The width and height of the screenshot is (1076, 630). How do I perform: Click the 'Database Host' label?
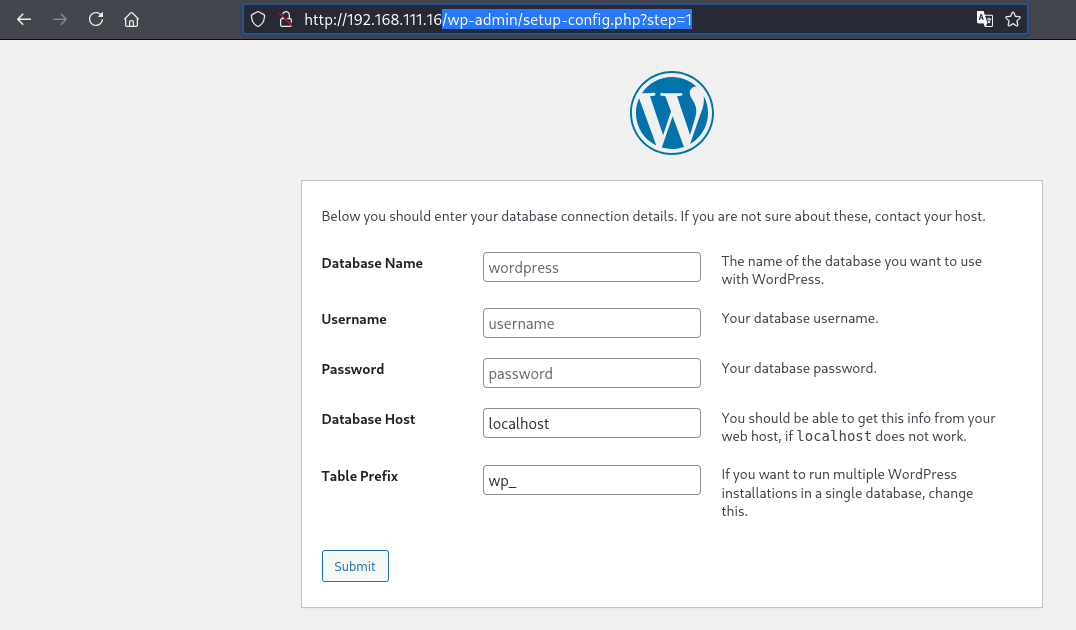pos(369,419)
